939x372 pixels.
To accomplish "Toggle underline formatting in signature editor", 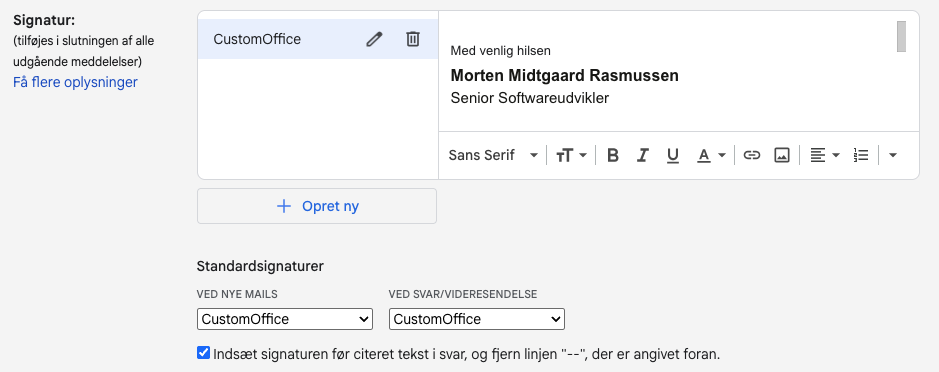I will point(673,156).
